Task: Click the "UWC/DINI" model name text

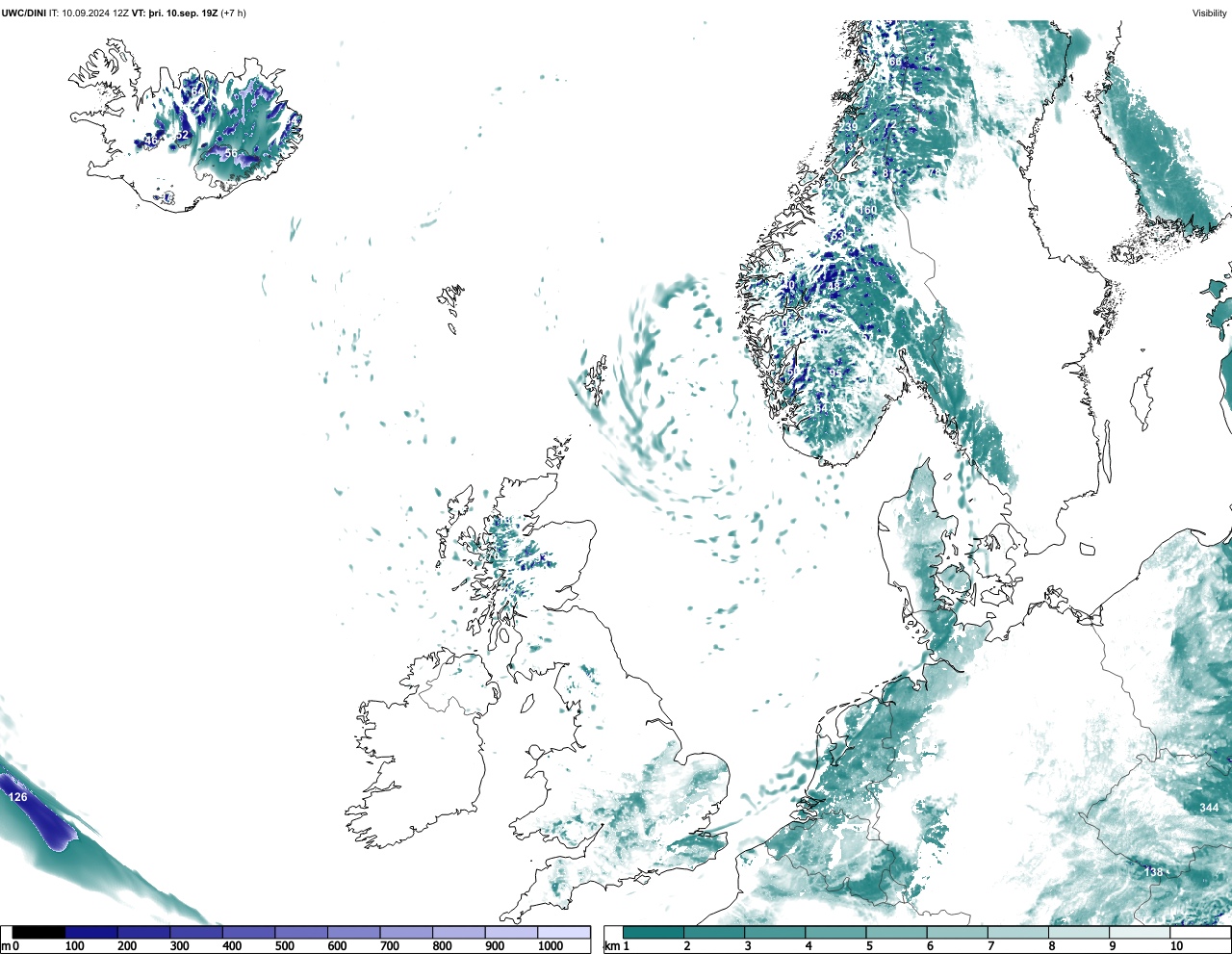Action: click(x=24, y=13)
